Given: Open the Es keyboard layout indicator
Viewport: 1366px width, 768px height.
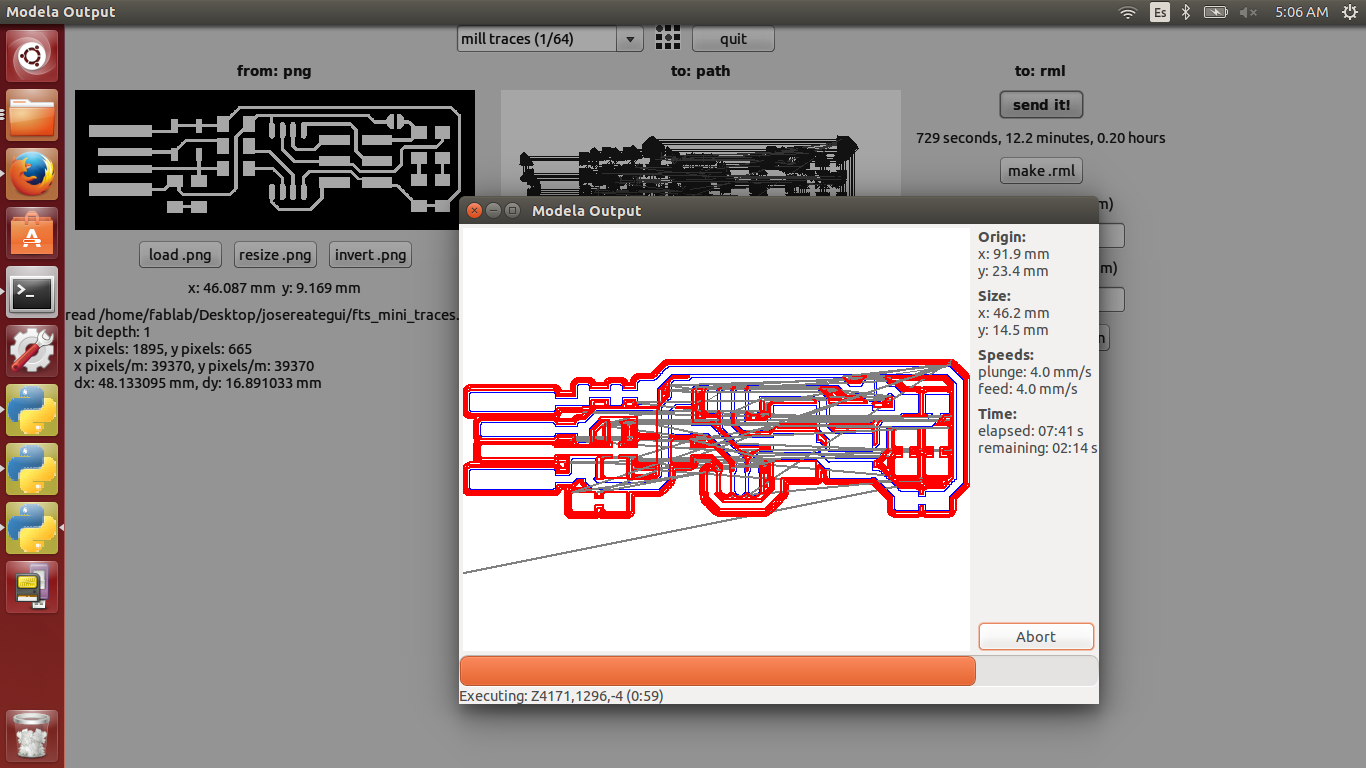Looking at the screenshot, I should click(x=1160, y=12).
